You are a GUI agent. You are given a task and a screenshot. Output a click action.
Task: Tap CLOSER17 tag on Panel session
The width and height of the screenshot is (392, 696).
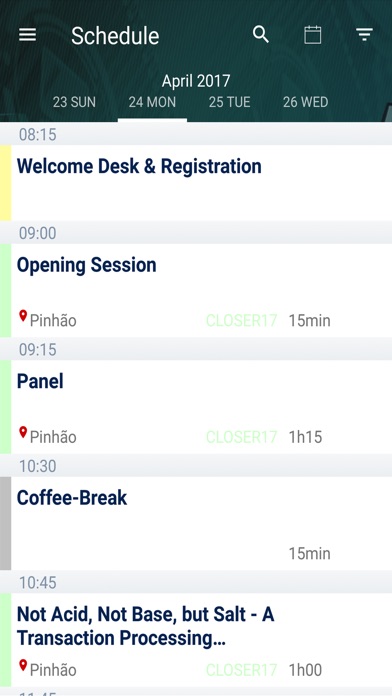[242, 437]
